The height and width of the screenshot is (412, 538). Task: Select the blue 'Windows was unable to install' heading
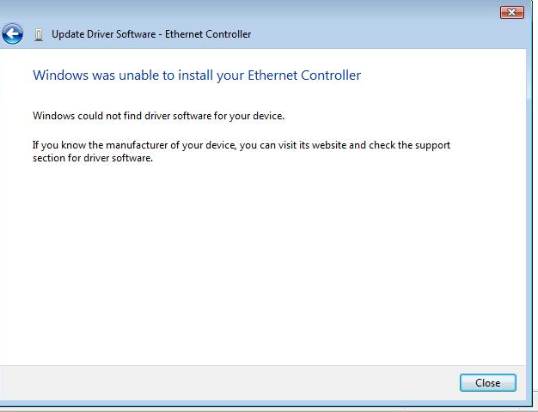point(196,75)
